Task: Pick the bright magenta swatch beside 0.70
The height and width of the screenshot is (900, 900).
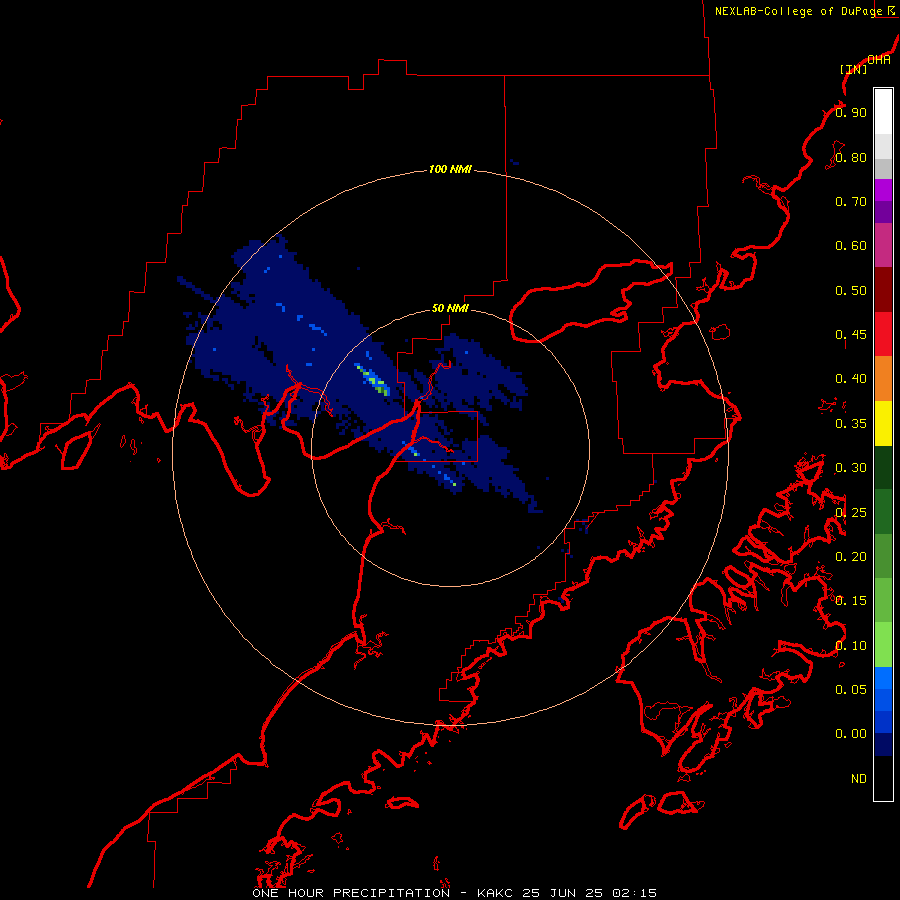Action: point(883,190)
